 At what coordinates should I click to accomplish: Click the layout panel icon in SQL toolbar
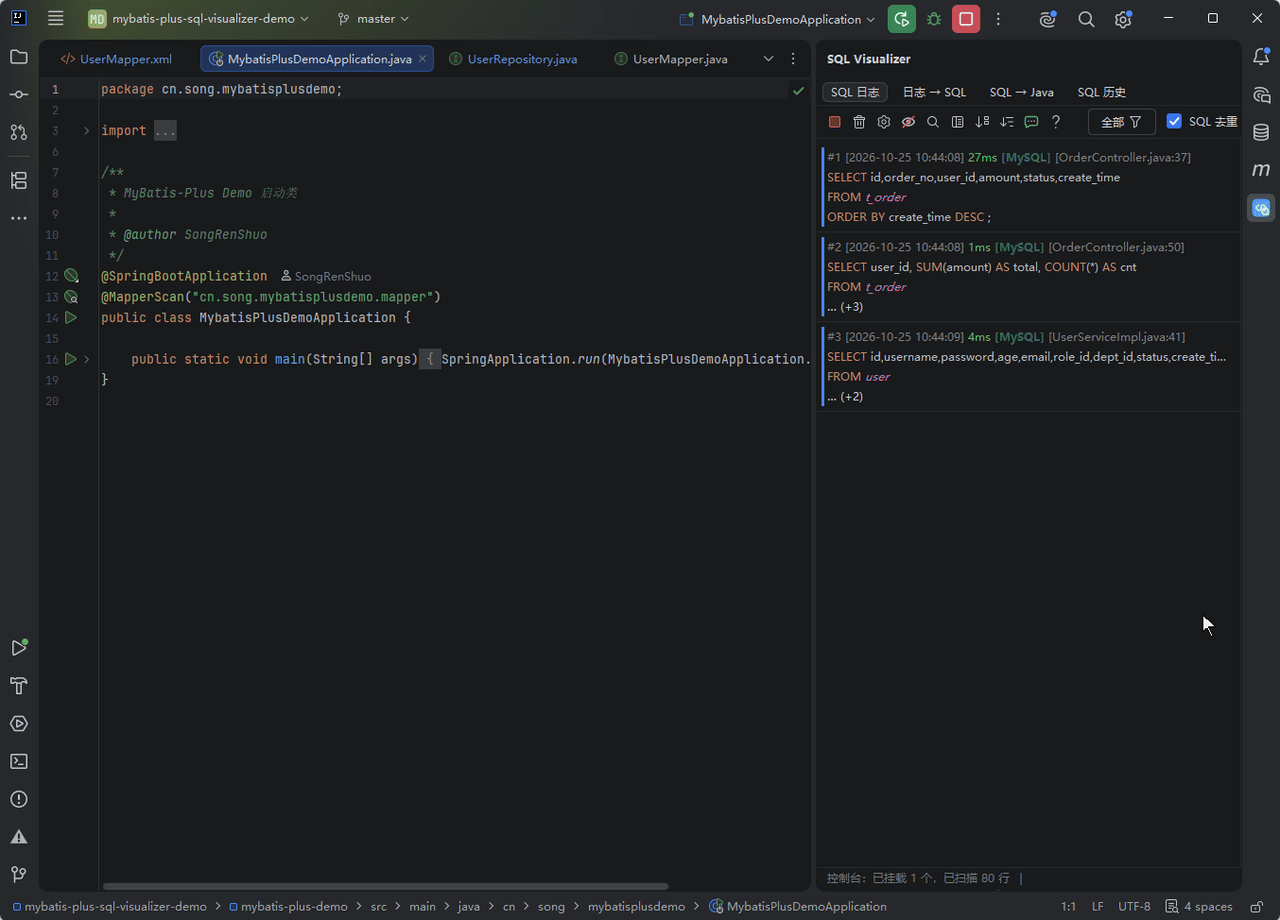coord(958,122)
